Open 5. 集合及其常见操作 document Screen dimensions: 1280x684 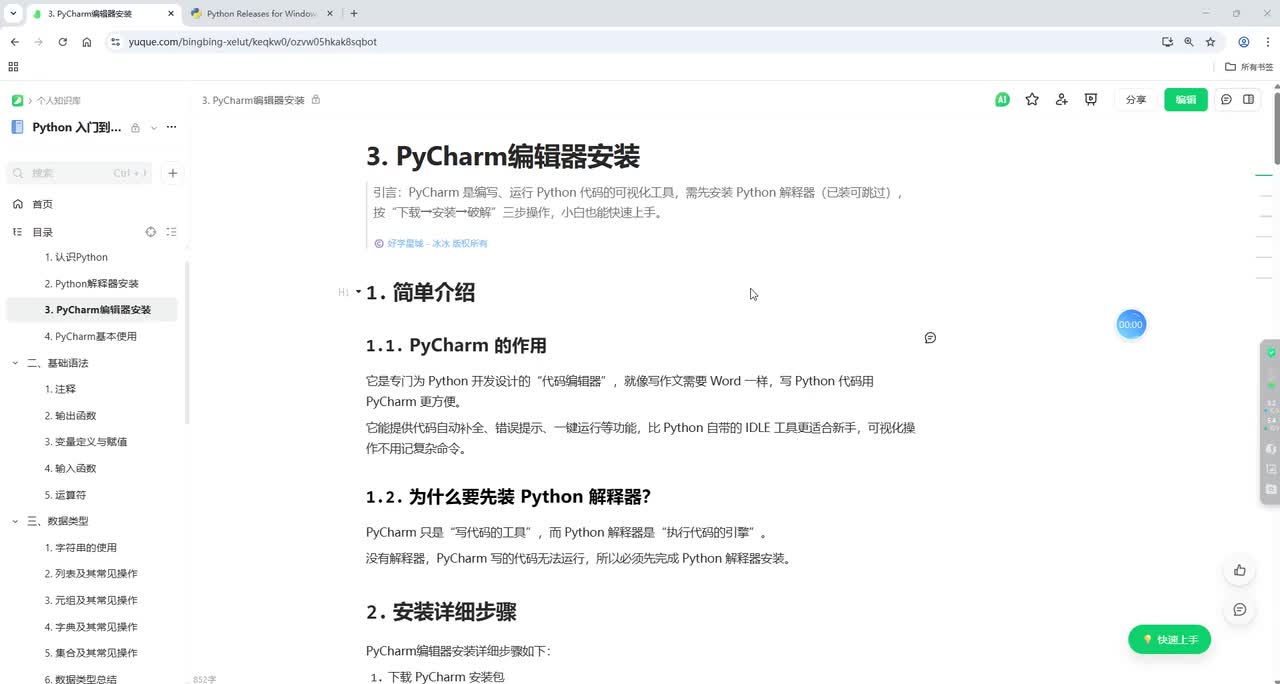point(91,653)
